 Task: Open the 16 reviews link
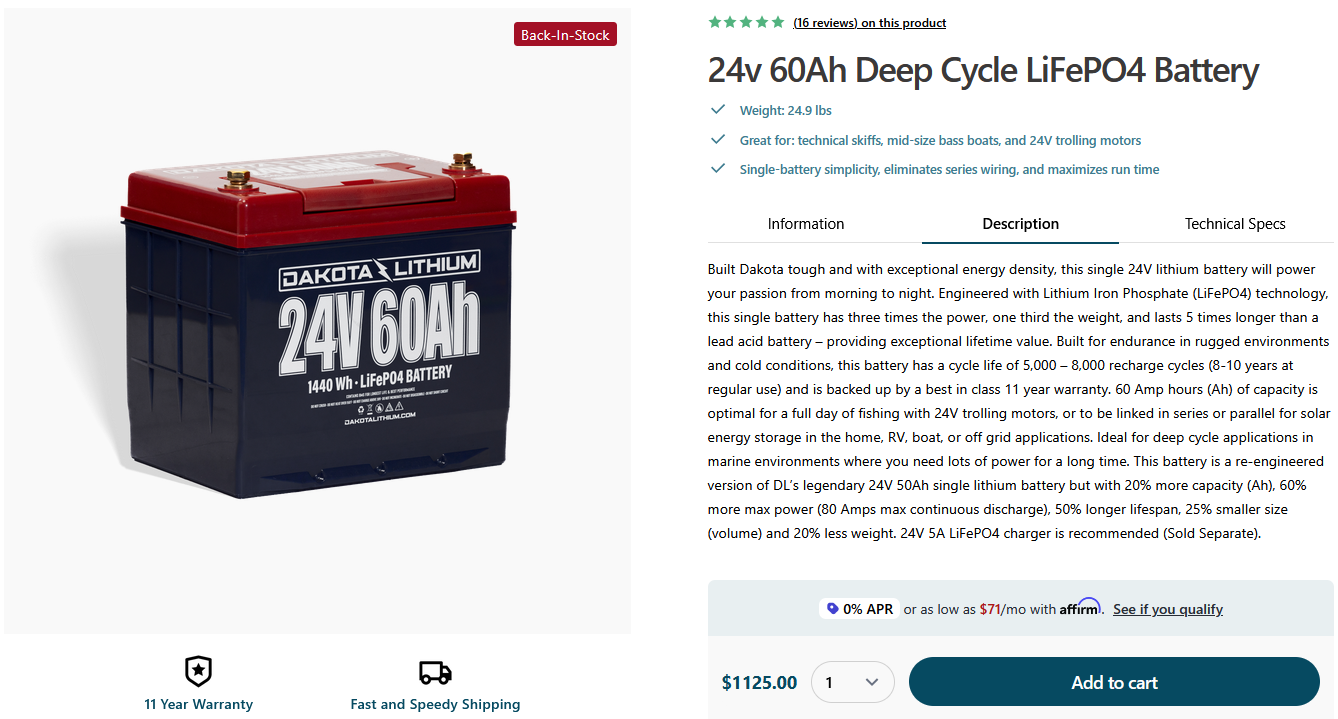pos(869,23)
